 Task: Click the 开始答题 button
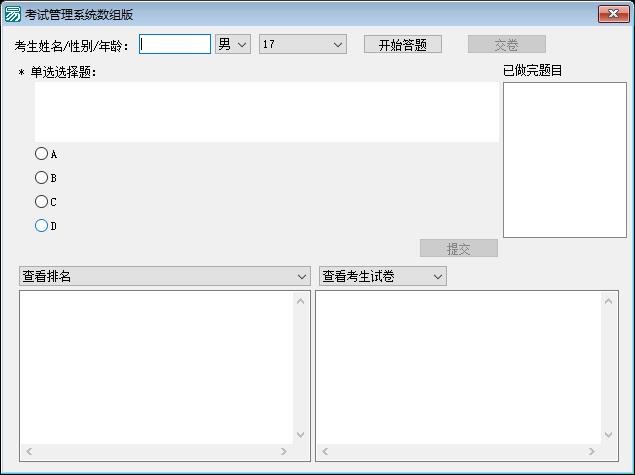pyautogui.click(x=403, y=45)
